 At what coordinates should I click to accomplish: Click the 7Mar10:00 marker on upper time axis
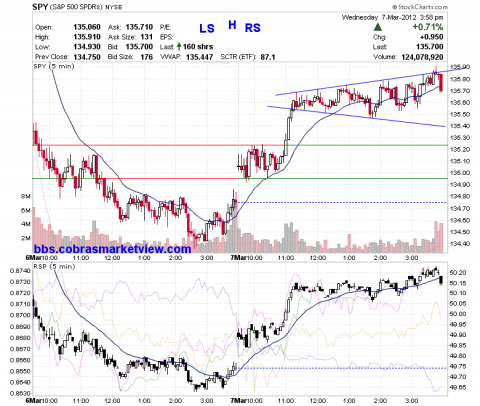tap(246, 258)
